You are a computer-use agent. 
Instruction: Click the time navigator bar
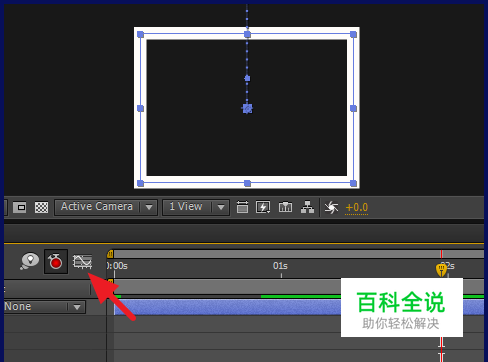coord(299,254)
